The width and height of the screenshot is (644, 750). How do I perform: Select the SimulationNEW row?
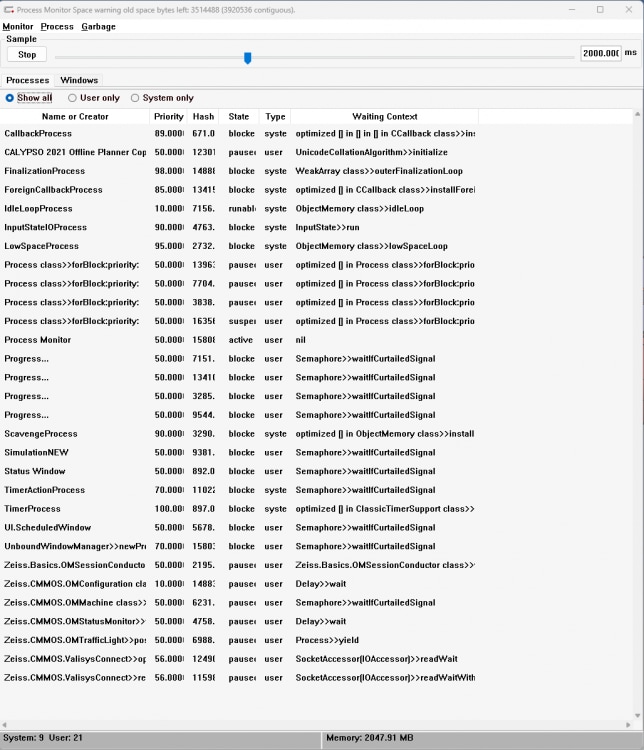(x=239, y=452)
